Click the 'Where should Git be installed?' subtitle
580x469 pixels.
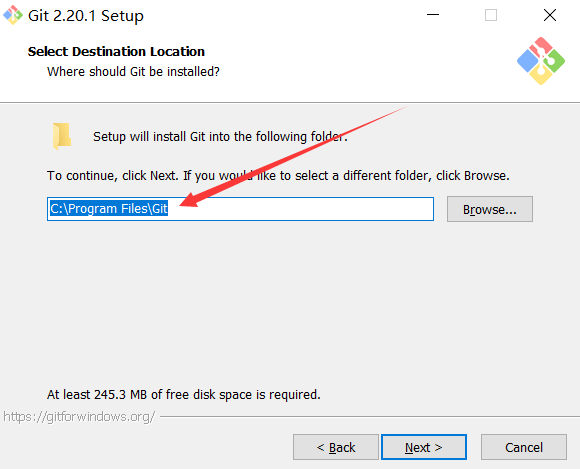(x=133, y=71)
